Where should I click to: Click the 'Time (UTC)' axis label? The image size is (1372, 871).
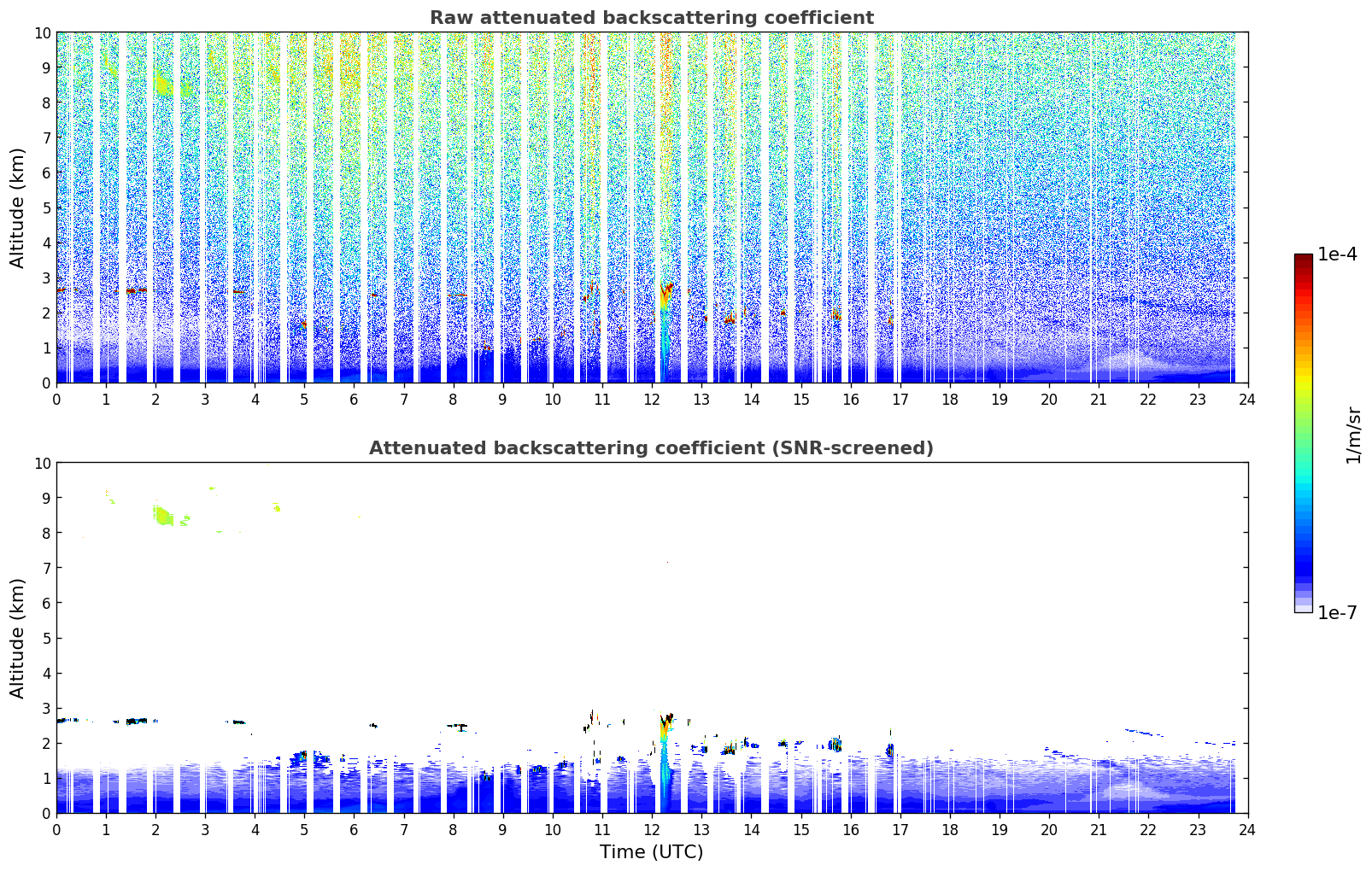pyautogui.click(x=651, y=852)
